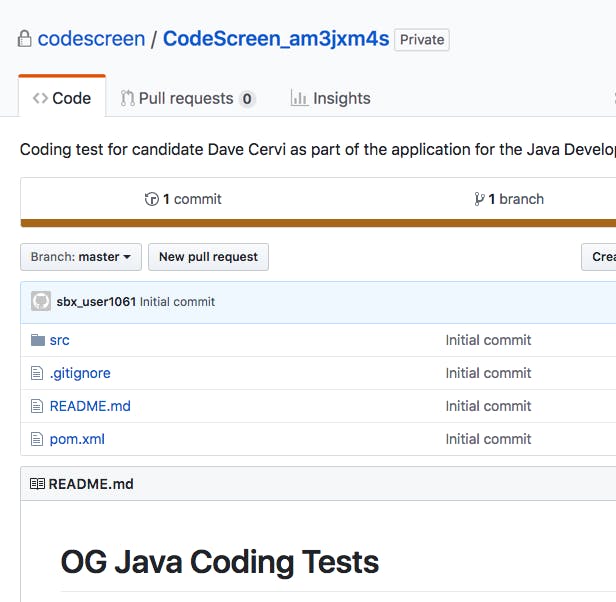Open the CodeScreen_am3jxm4s repository link
The image size is (616, 602).
point(275,40)
